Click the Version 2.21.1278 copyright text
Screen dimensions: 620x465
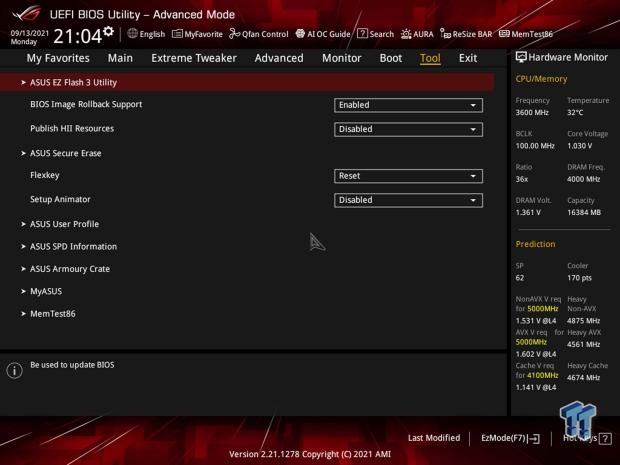[x=310, y=454]
